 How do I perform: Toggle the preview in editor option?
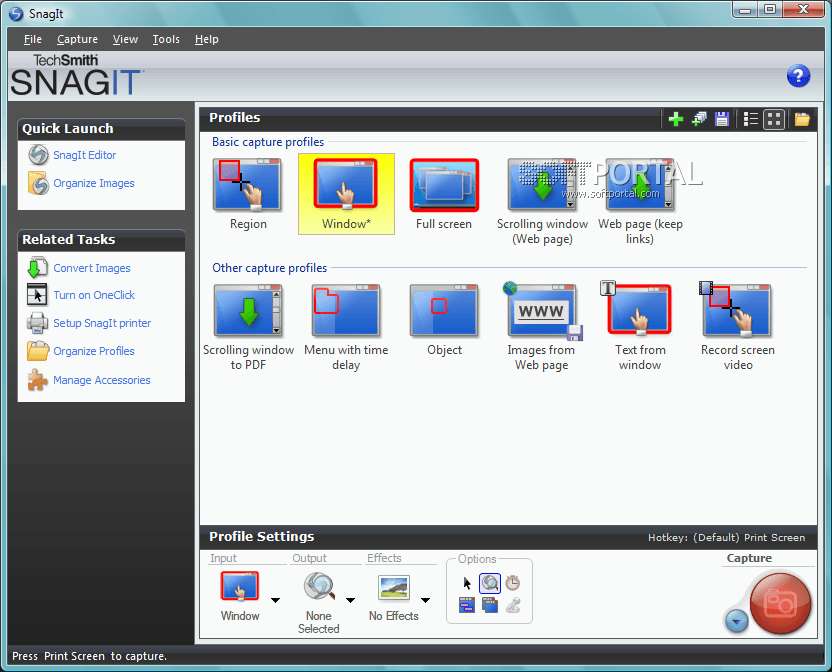coord(490,583)
